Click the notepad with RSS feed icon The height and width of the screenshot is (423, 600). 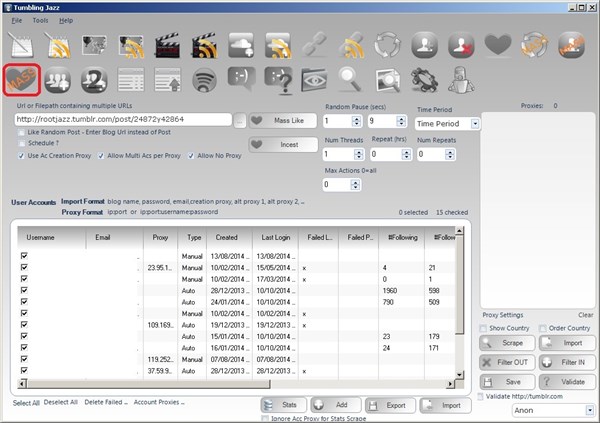point(57,45)
